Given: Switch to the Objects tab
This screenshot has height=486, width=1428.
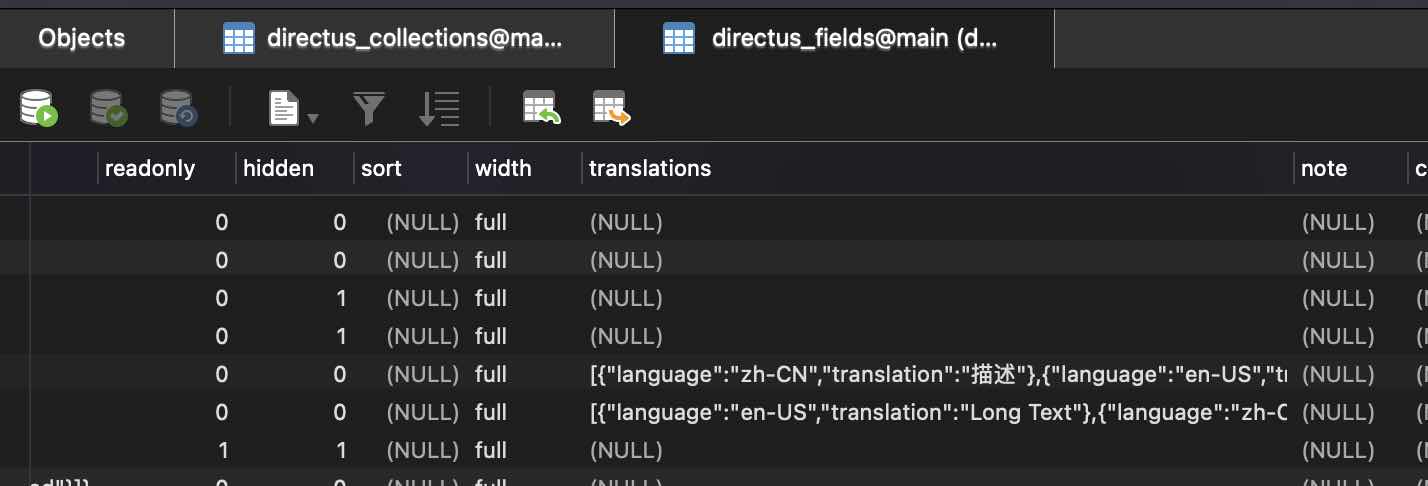Looking at the screenshot, I should (82, 38).
